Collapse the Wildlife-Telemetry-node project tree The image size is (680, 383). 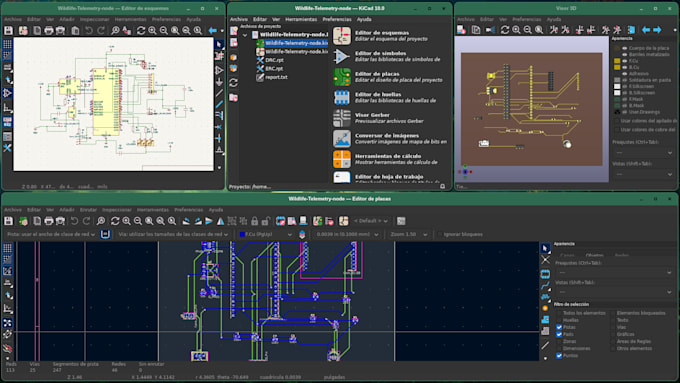pos(245,35)
